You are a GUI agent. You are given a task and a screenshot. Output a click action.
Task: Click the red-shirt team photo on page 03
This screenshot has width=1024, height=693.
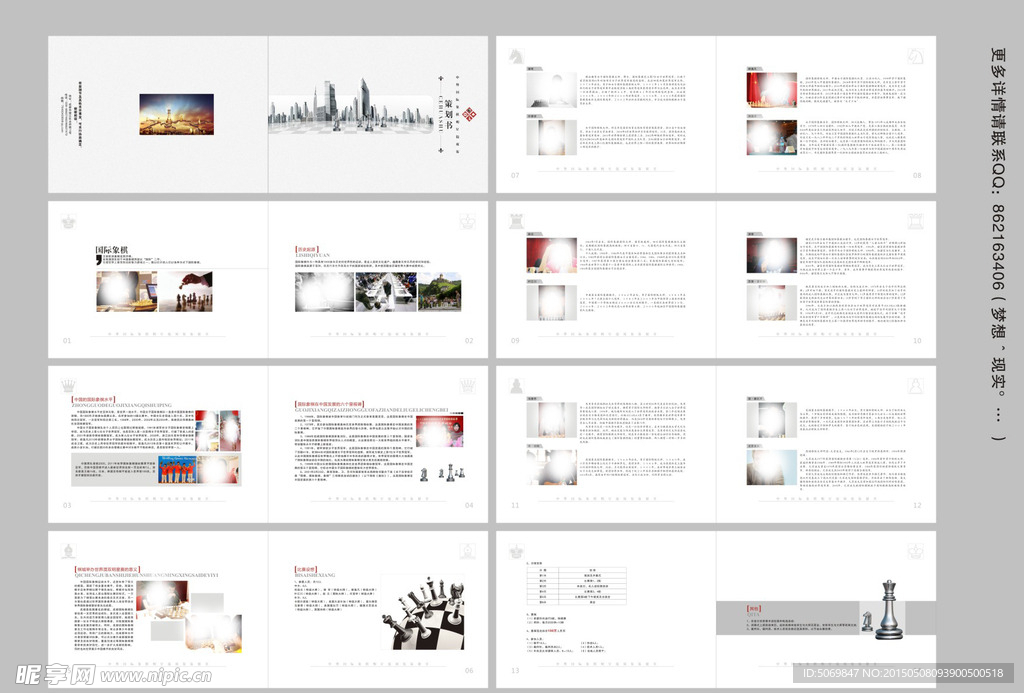[x=177, y=469]
